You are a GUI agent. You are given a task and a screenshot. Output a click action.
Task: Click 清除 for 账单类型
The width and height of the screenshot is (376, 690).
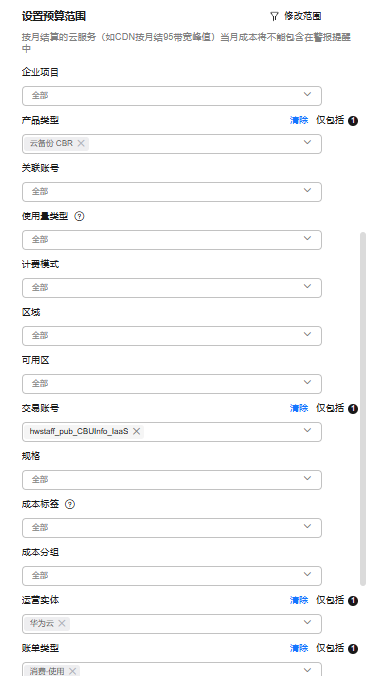(x=299, y=648)
